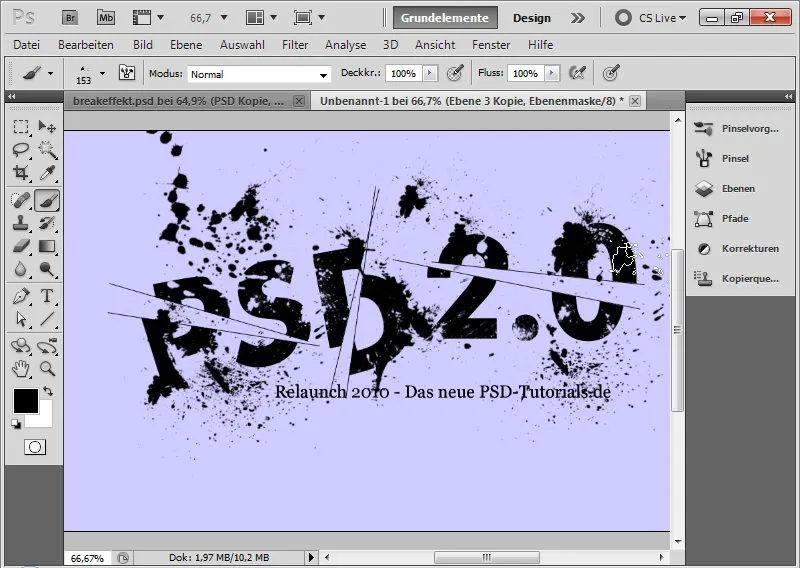Select the Move tool

pyautogui.click(x=47, y=126)
